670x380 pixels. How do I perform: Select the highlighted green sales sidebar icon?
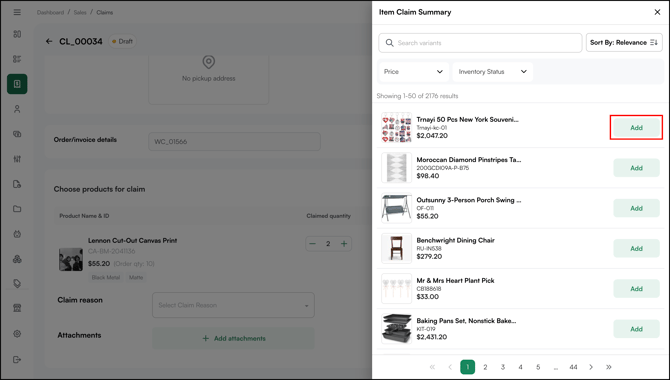(x=17, y=84)
